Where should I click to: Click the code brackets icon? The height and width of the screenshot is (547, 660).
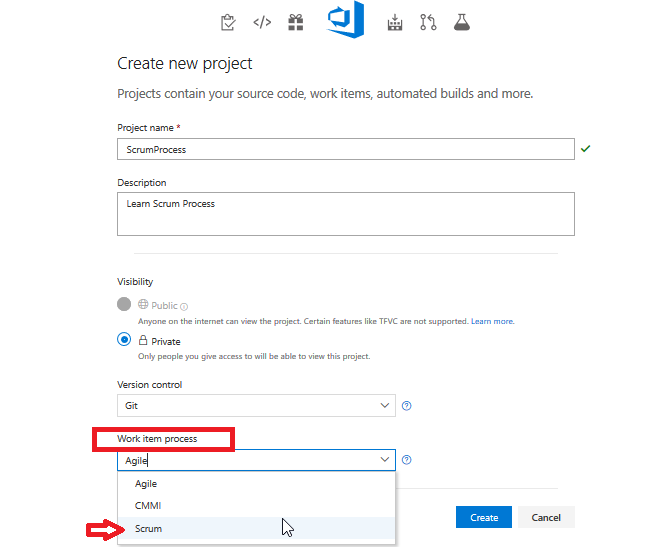click(x=262, y=22)
